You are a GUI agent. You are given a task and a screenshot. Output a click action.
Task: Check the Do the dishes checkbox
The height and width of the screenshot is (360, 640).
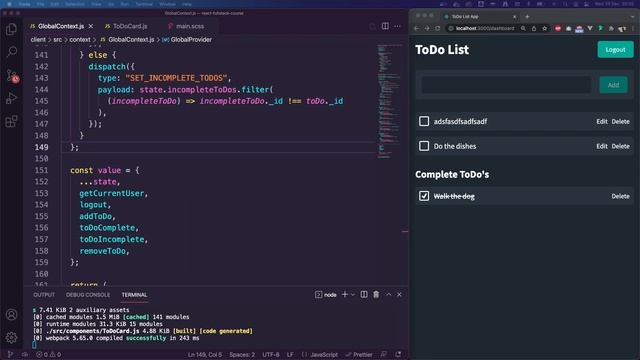424,146
